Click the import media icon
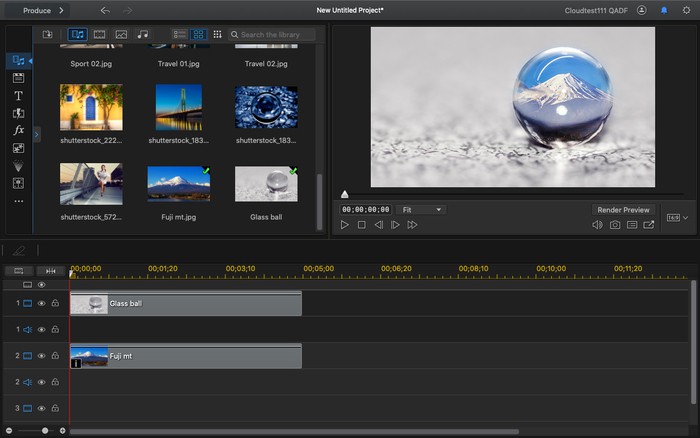Image resolution: width=700 pixels, height=438 pixels. [x=47, y=34]
